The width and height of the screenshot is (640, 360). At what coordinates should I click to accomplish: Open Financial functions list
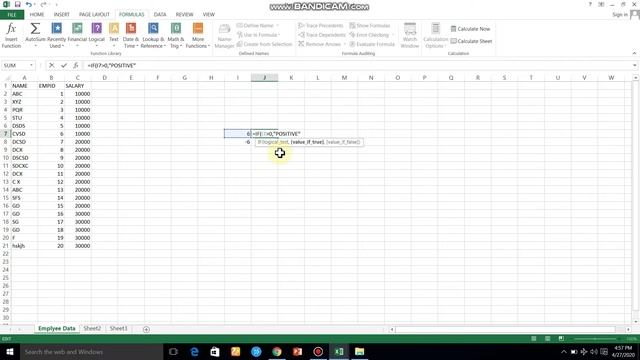click(x=77, y=35)
